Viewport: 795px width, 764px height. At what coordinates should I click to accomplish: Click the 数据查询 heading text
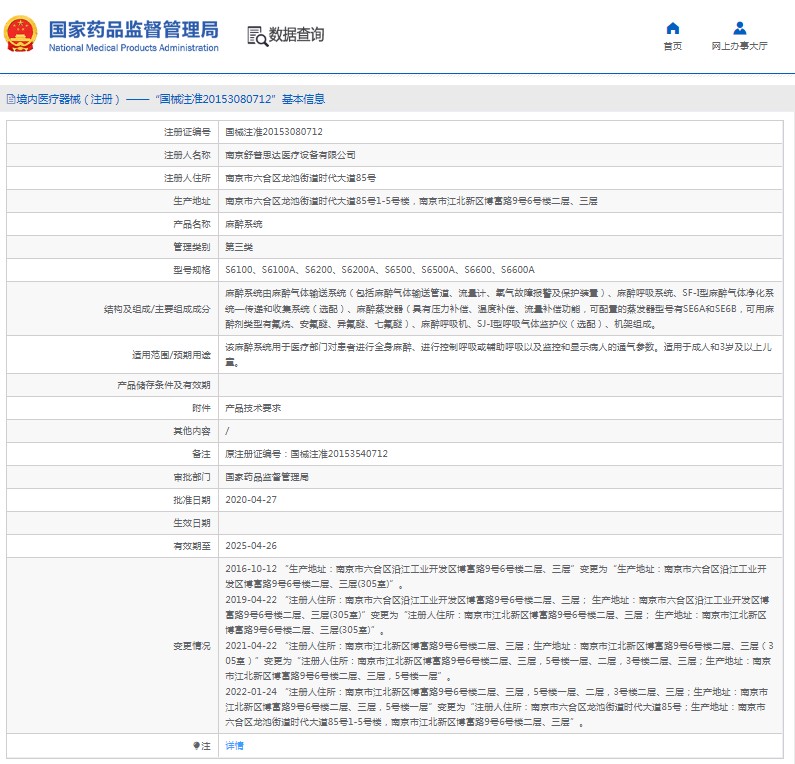(x=296, y=34)
